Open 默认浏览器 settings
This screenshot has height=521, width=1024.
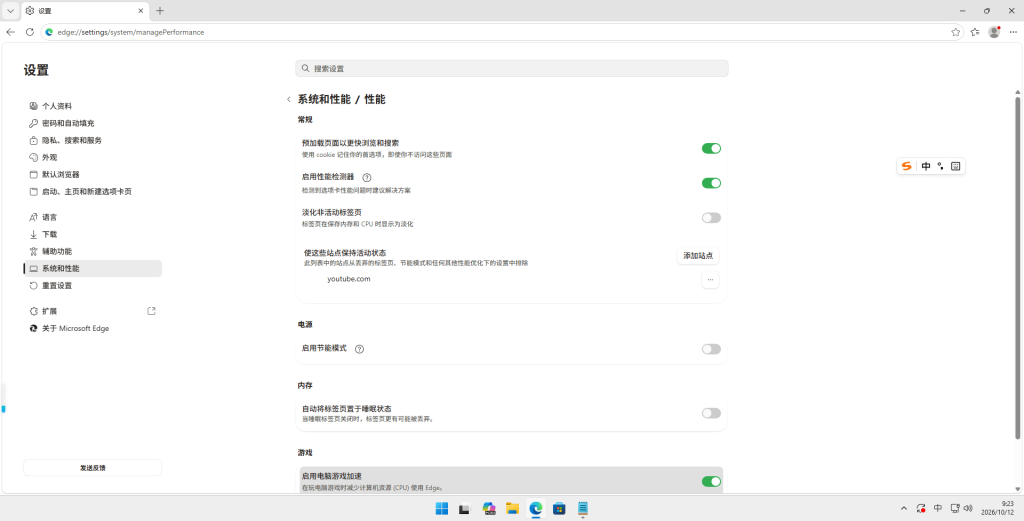(92, 174)
